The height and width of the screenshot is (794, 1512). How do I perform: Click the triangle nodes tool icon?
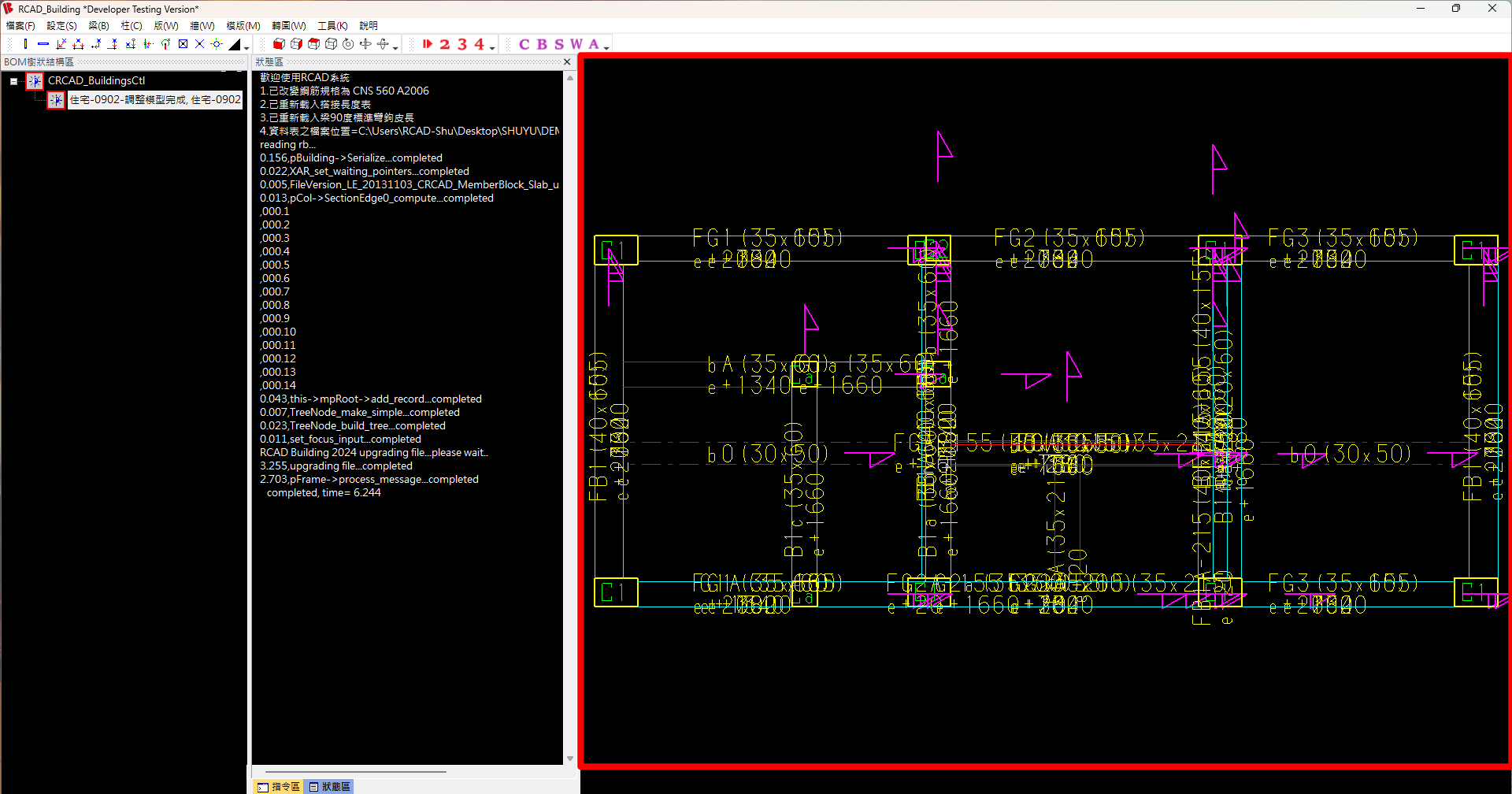click(78, 44)
